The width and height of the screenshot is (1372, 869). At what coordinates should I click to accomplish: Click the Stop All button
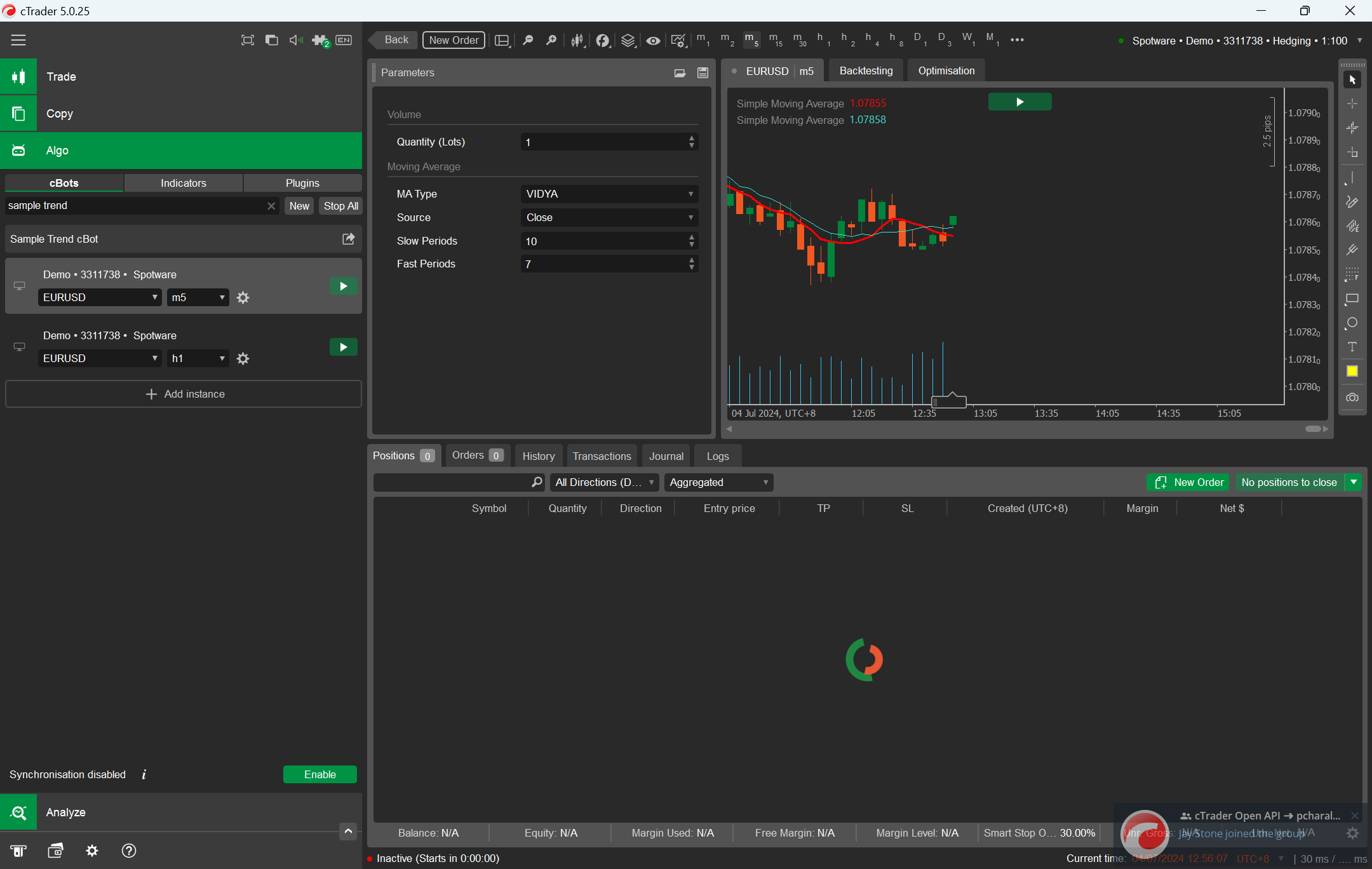(341, 206)
